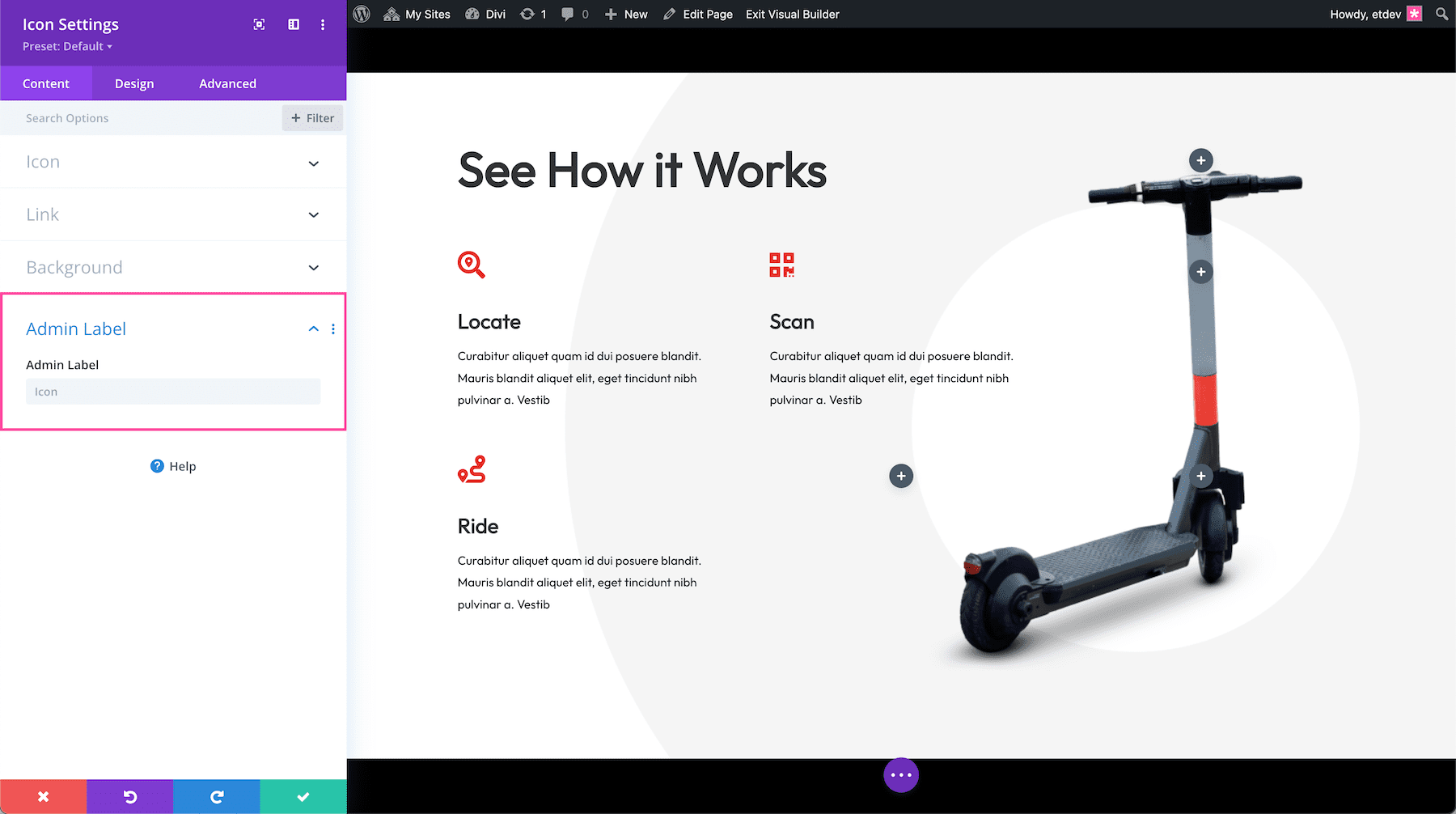Switch to the Advanced tab
This screenshot has width=1456, height=814.
(227, 83)
